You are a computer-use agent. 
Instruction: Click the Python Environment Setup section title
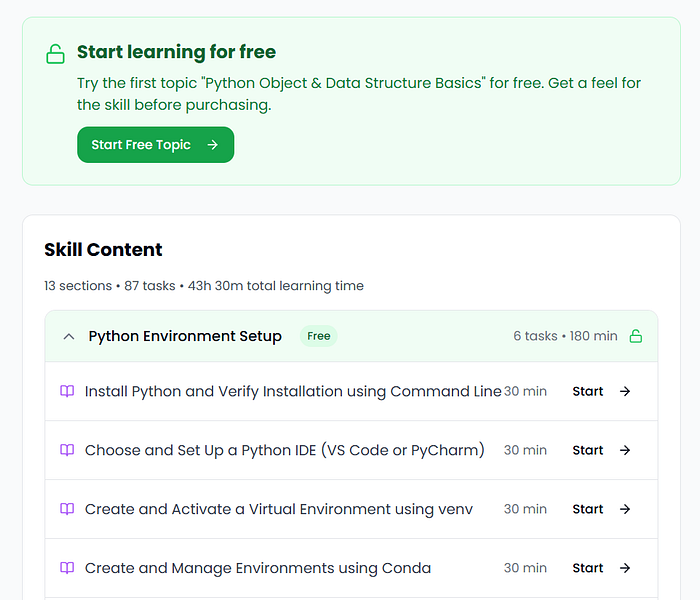tap(185, 336)
